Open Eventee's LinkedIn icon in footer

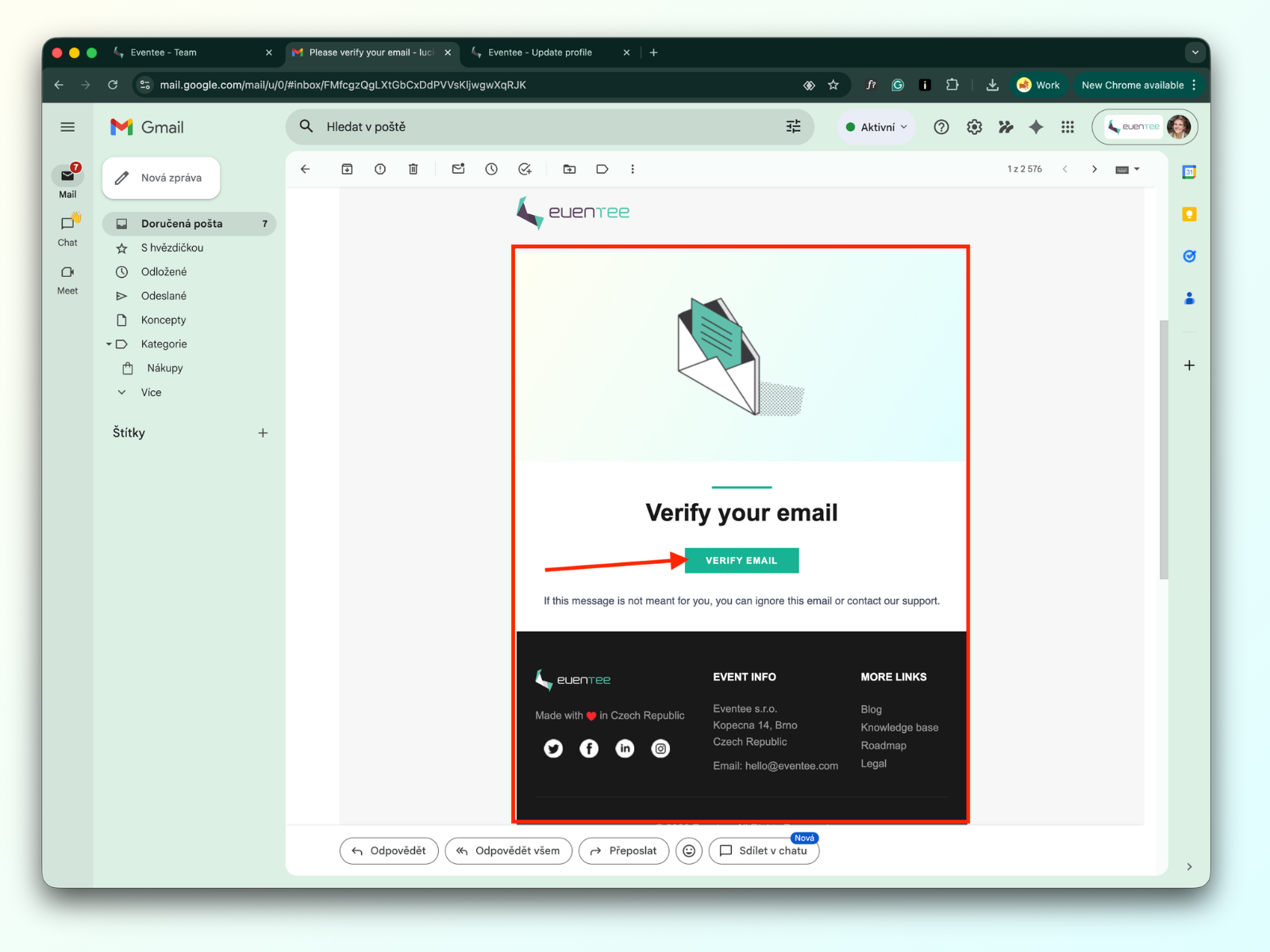(625, 748)
